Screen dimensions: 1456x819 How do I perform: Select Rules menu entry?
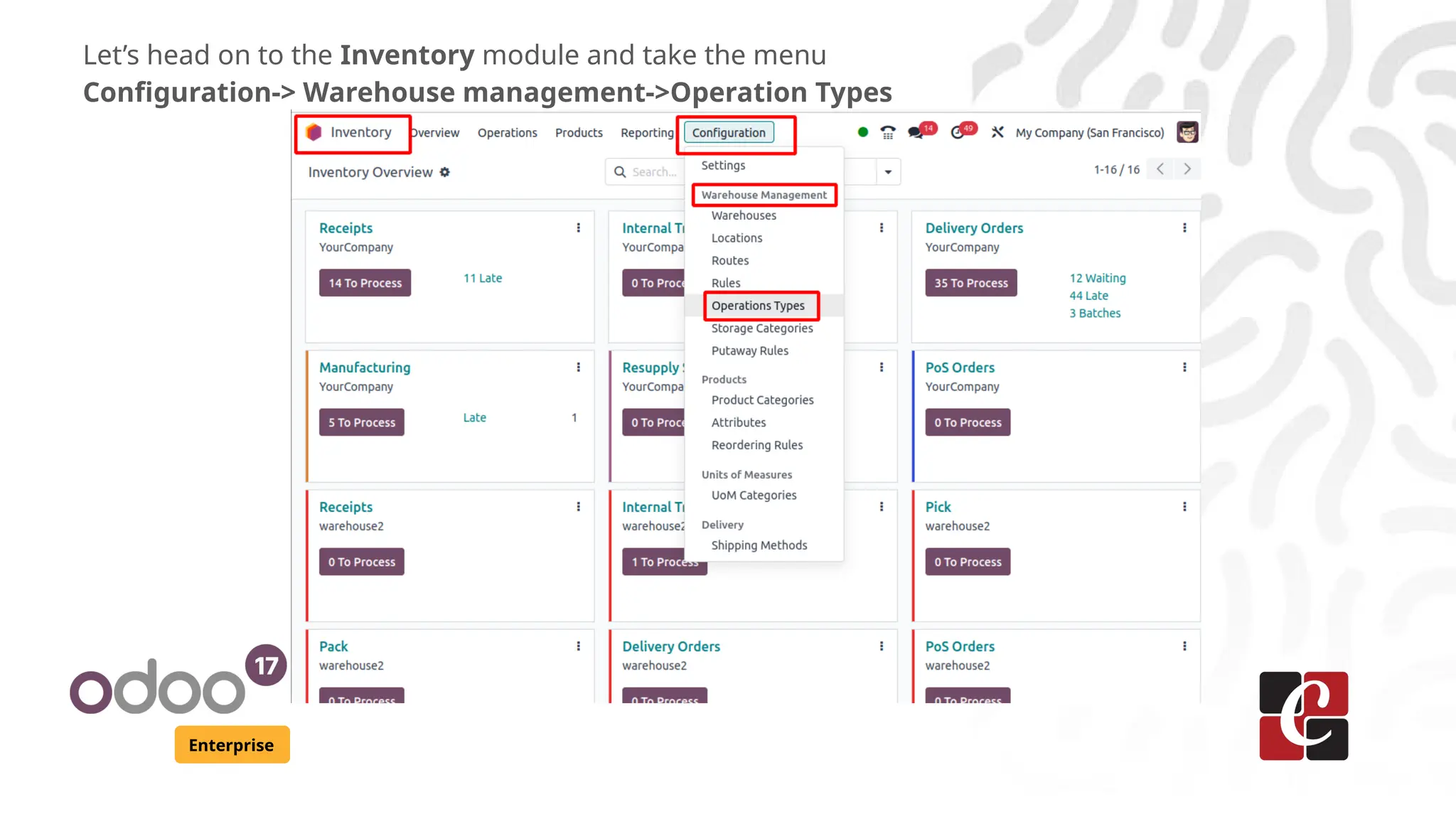click(x=726, y=283)
